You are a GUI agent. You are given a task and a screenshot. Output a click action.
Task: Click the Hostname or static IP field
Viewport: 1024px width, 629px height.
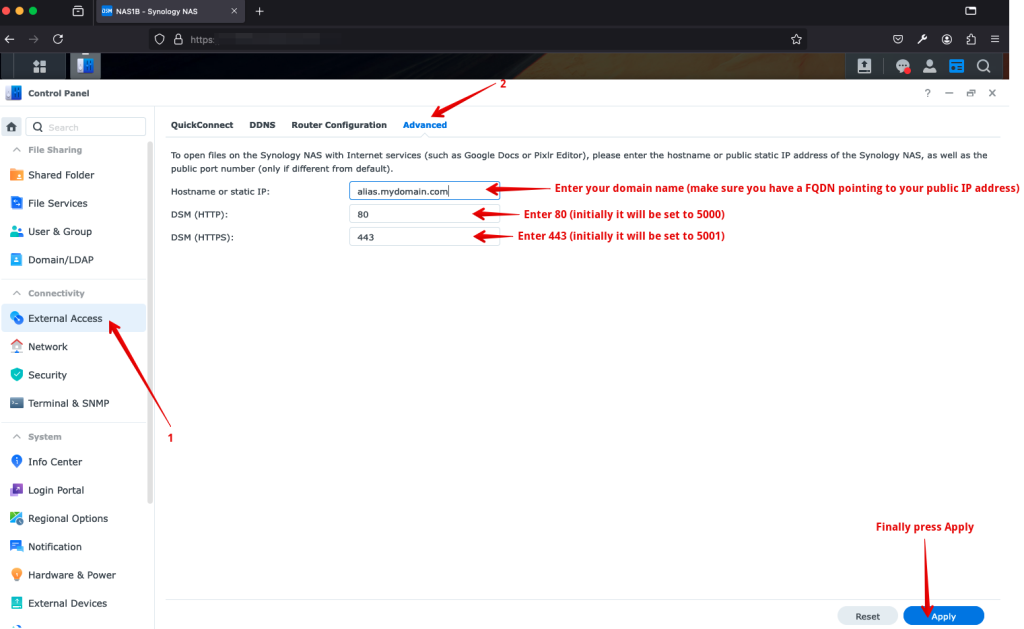coord(424,191)
